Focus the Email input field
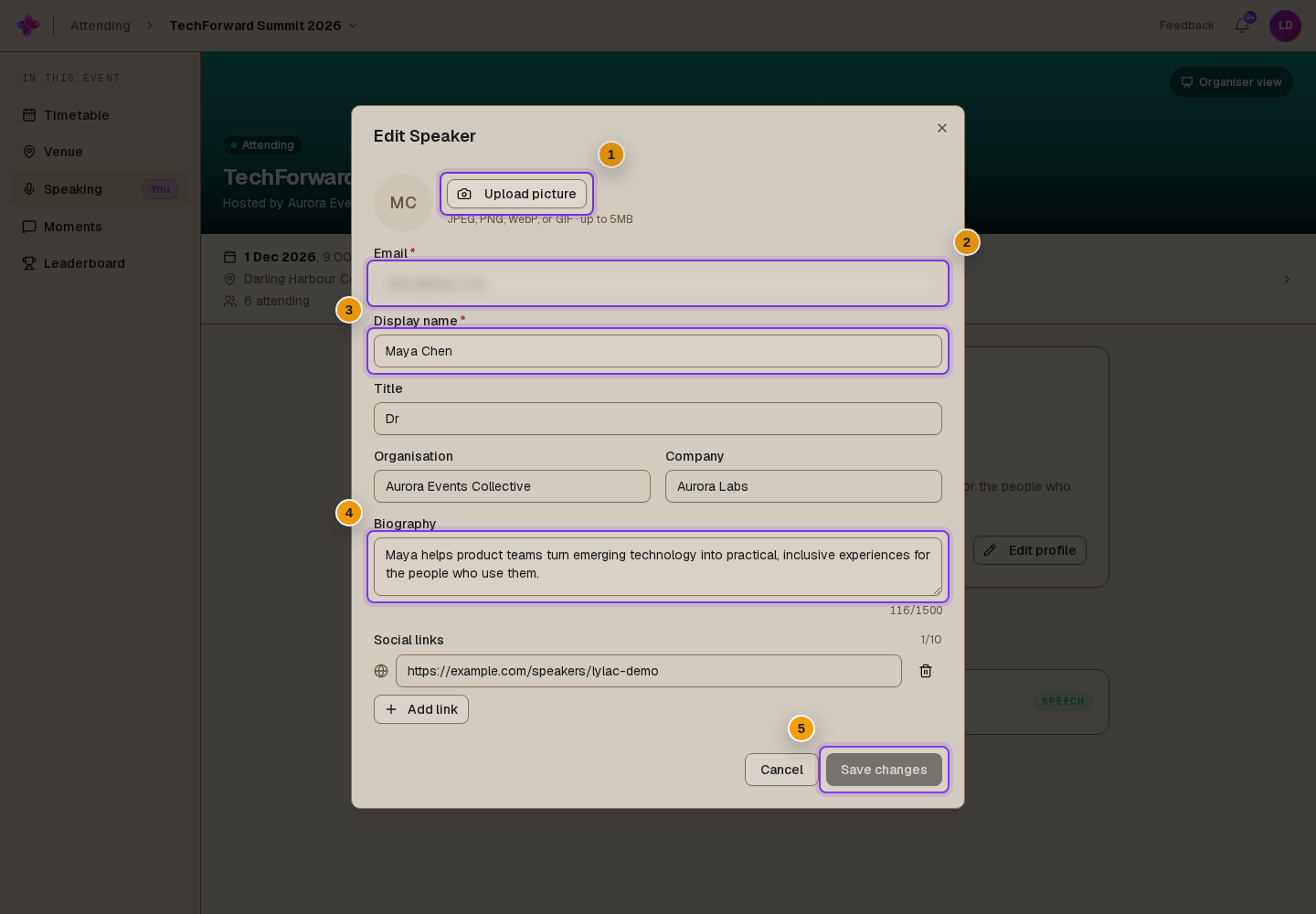 (x=658, y=283)
